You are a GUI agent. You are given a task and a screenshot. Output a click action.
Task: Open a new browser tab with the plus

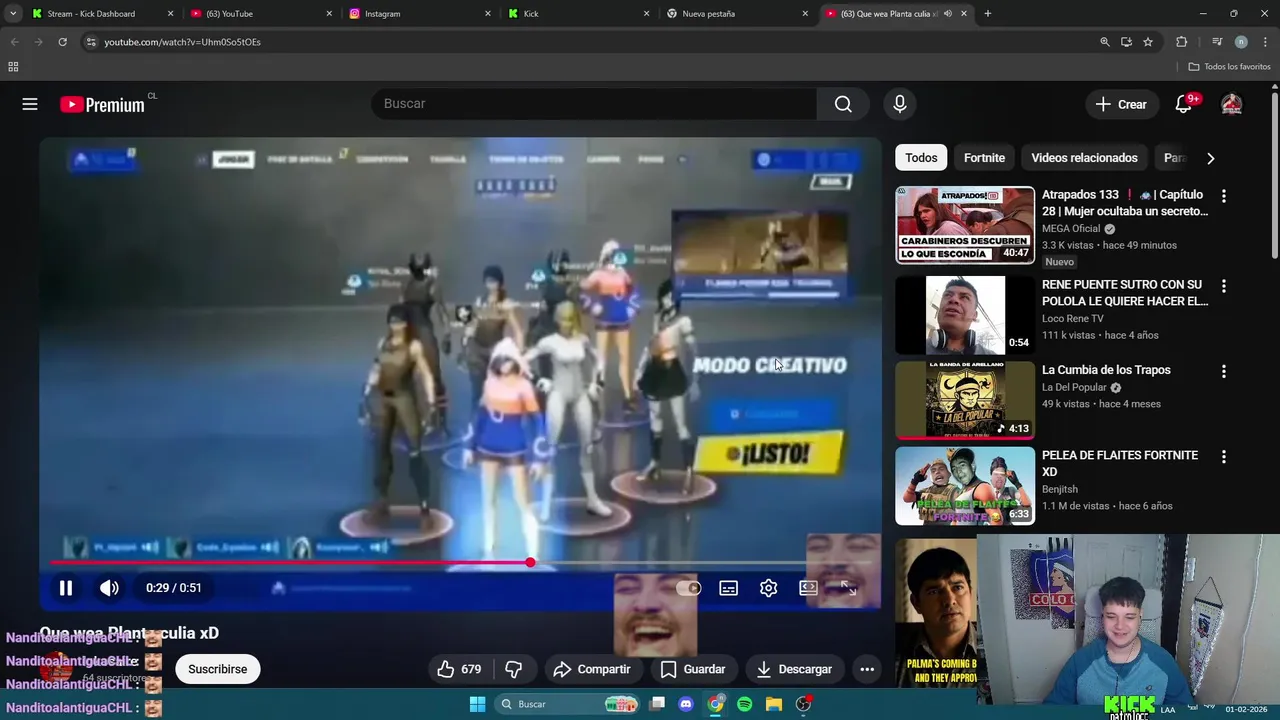(987, 14)
